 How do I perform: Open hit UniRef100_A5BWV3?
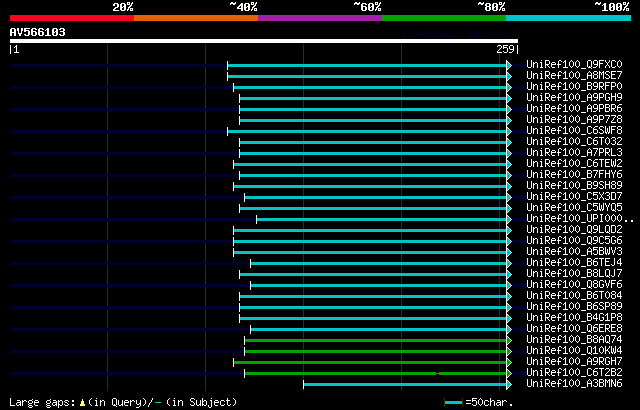(x=574, y=252)
